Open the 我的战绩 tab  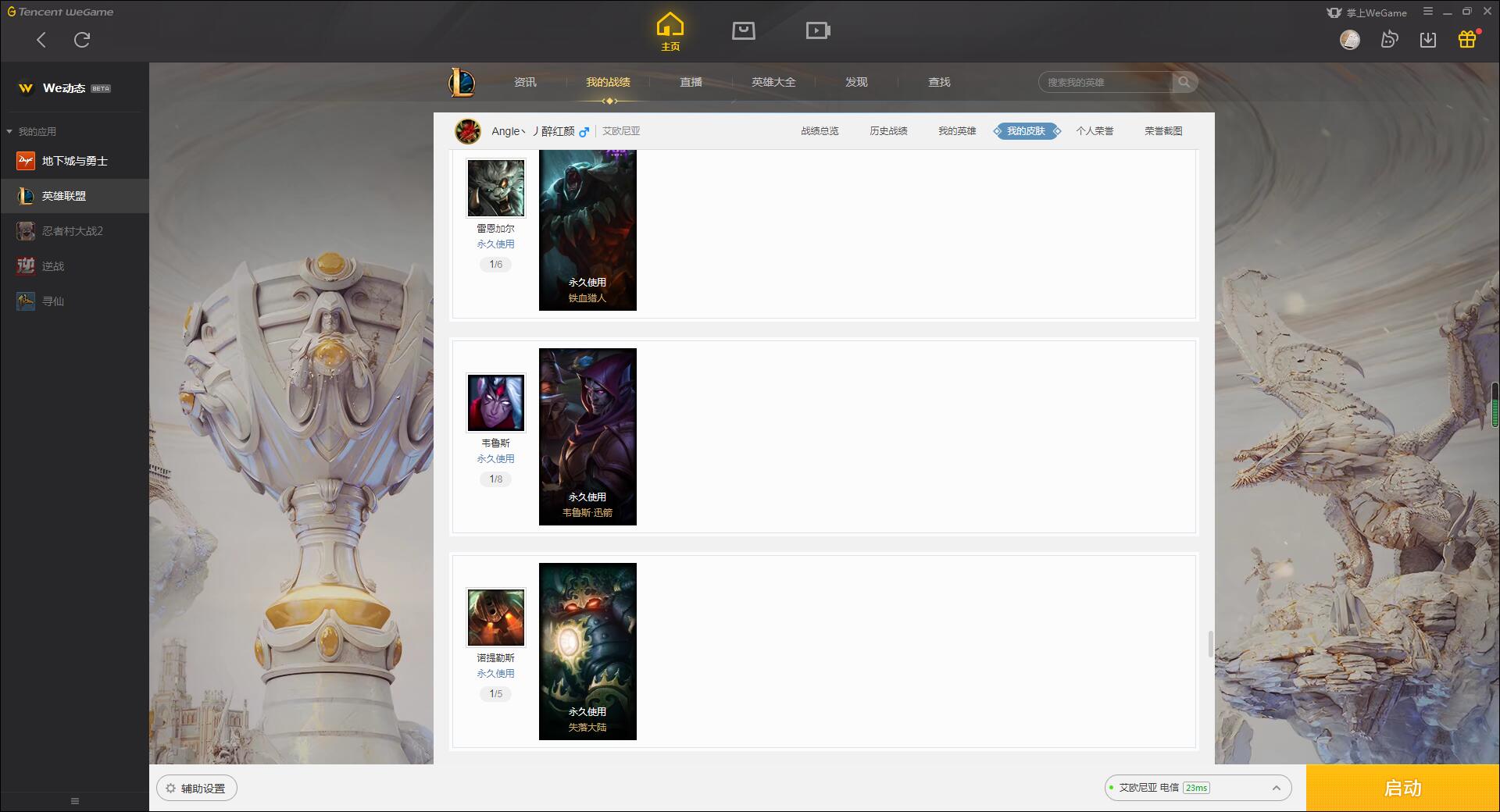[x=608, y=82]
